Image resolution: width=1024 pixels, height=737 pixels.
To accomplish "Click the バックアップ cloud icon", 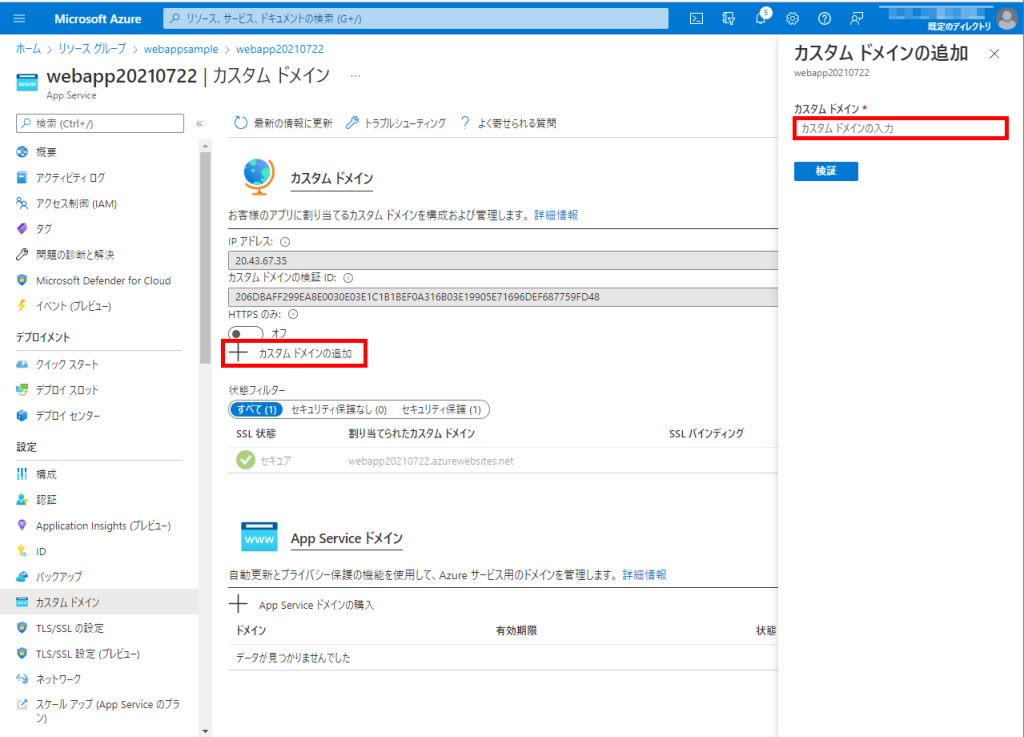I will [x=22, y=576].
